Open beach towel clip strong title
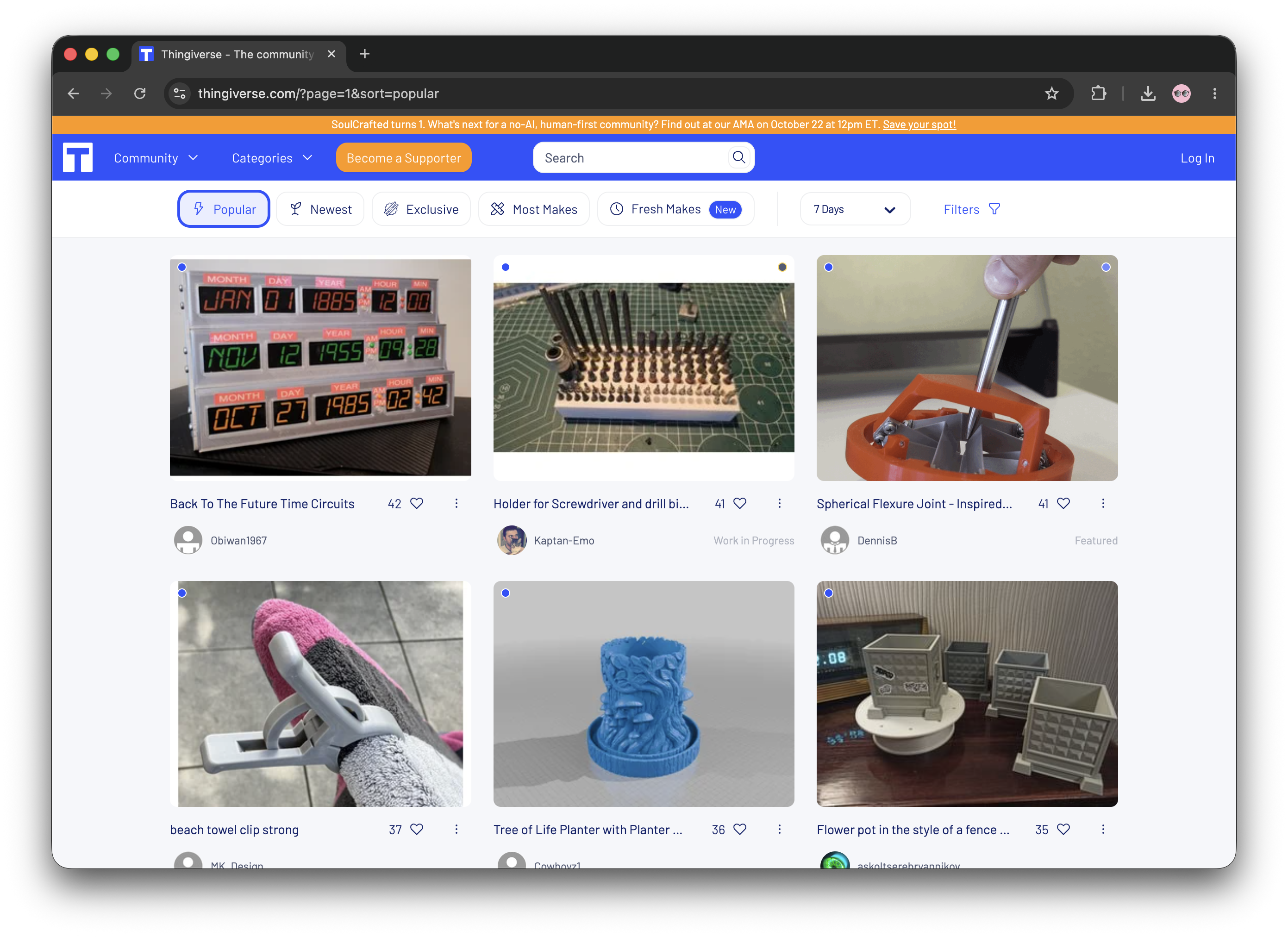 click(x=234, y=830)
